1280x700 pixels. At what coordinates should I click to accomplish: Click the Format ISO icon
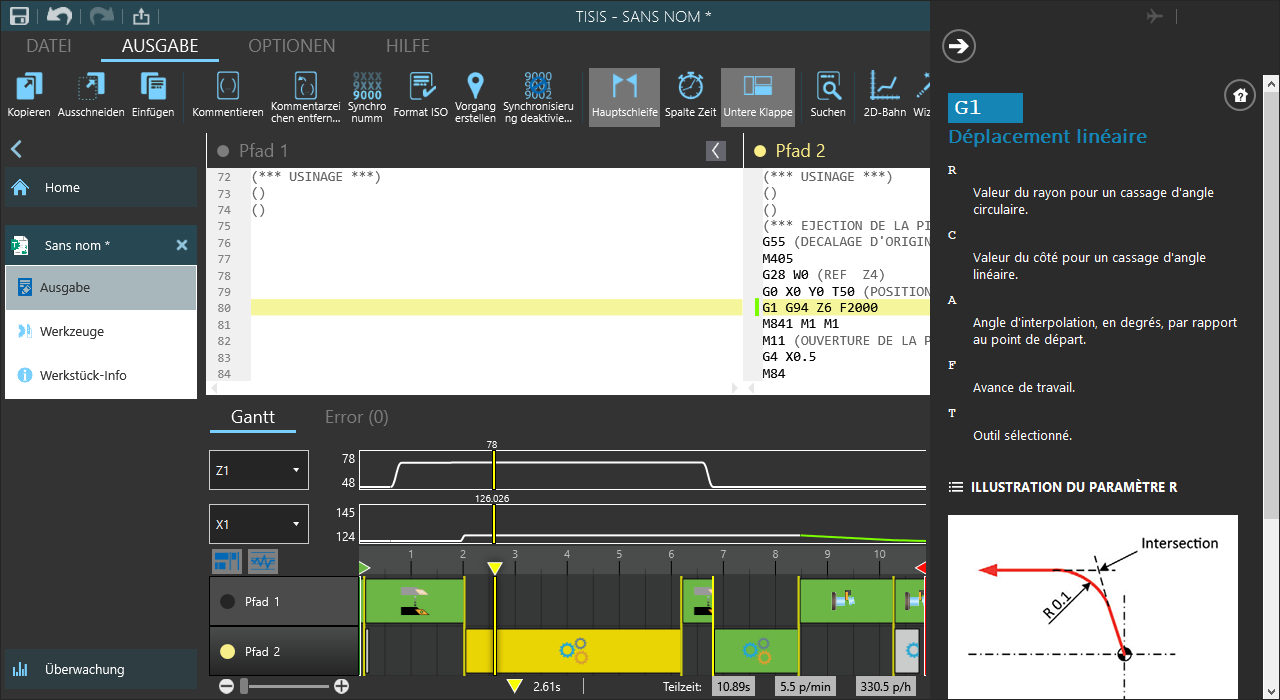coord(420,87)
